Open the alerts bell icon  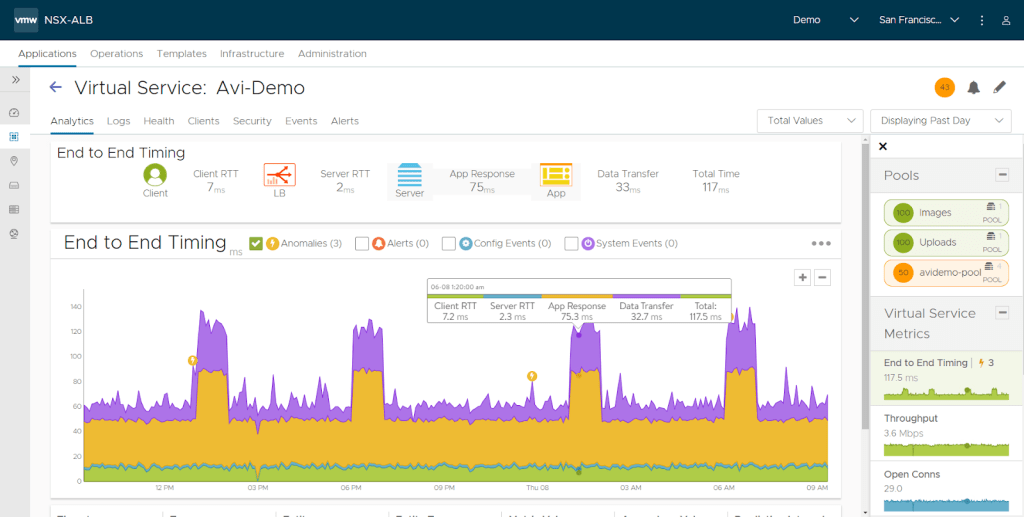[x=973, y=88]
